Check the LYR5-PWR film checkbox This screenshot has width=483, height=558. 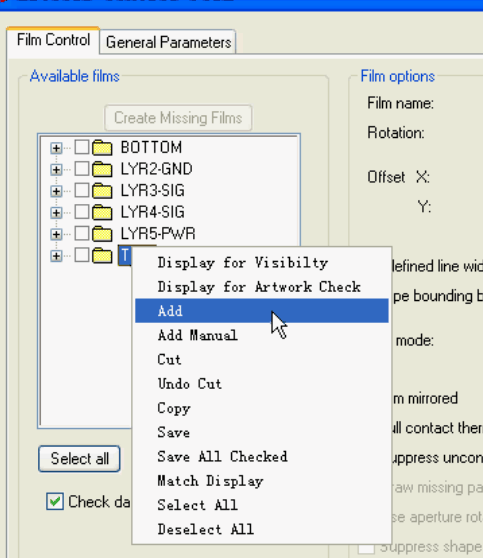point(82,233)
